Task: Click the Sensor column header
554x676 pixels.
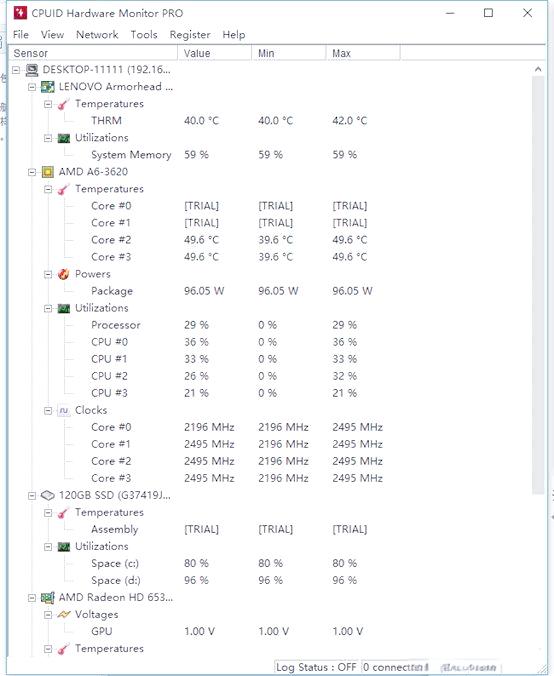Action: tap(93, 53)
